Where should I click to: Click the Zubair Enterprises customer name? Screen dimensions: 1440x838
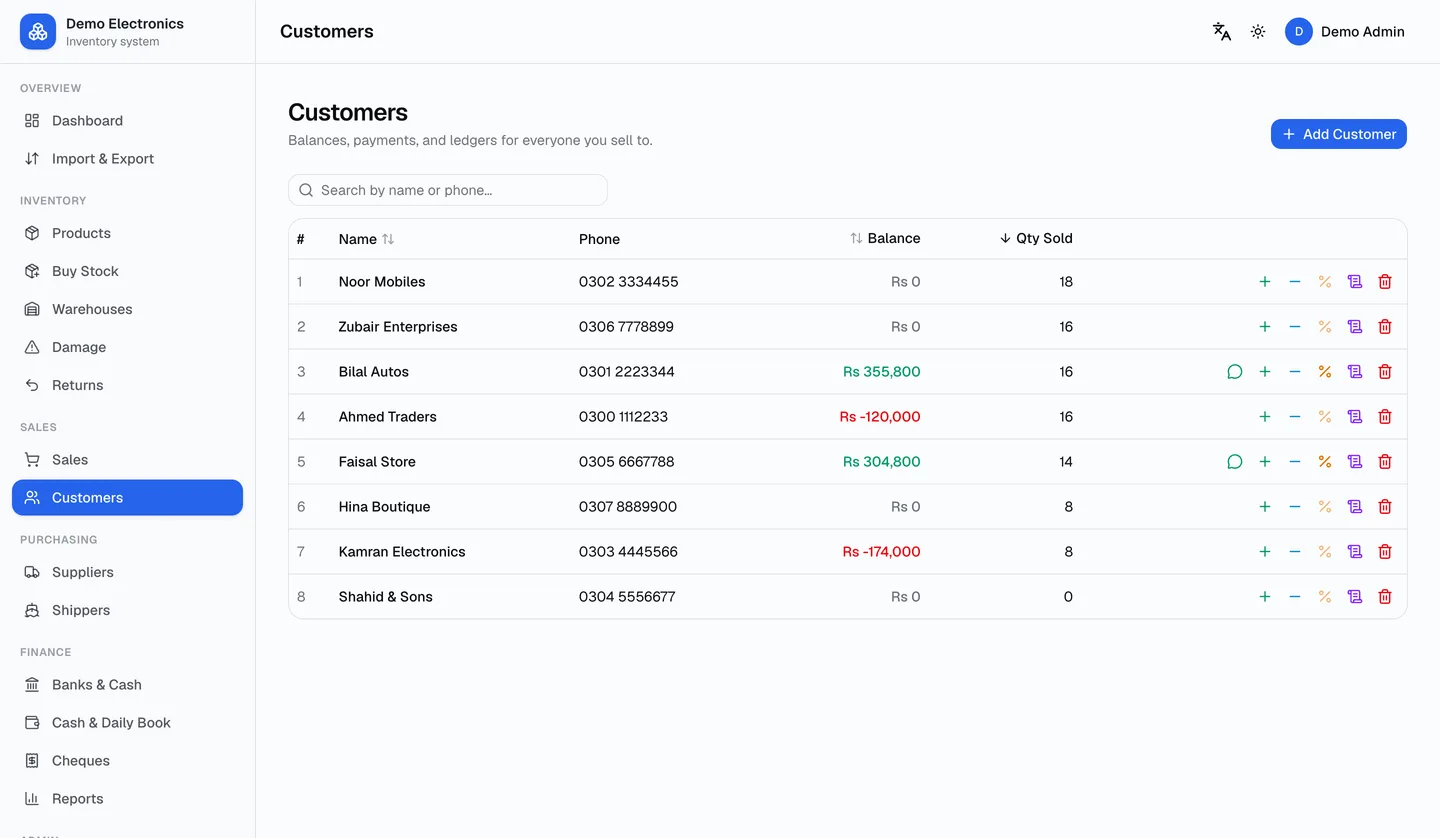[x=398, y=327]
